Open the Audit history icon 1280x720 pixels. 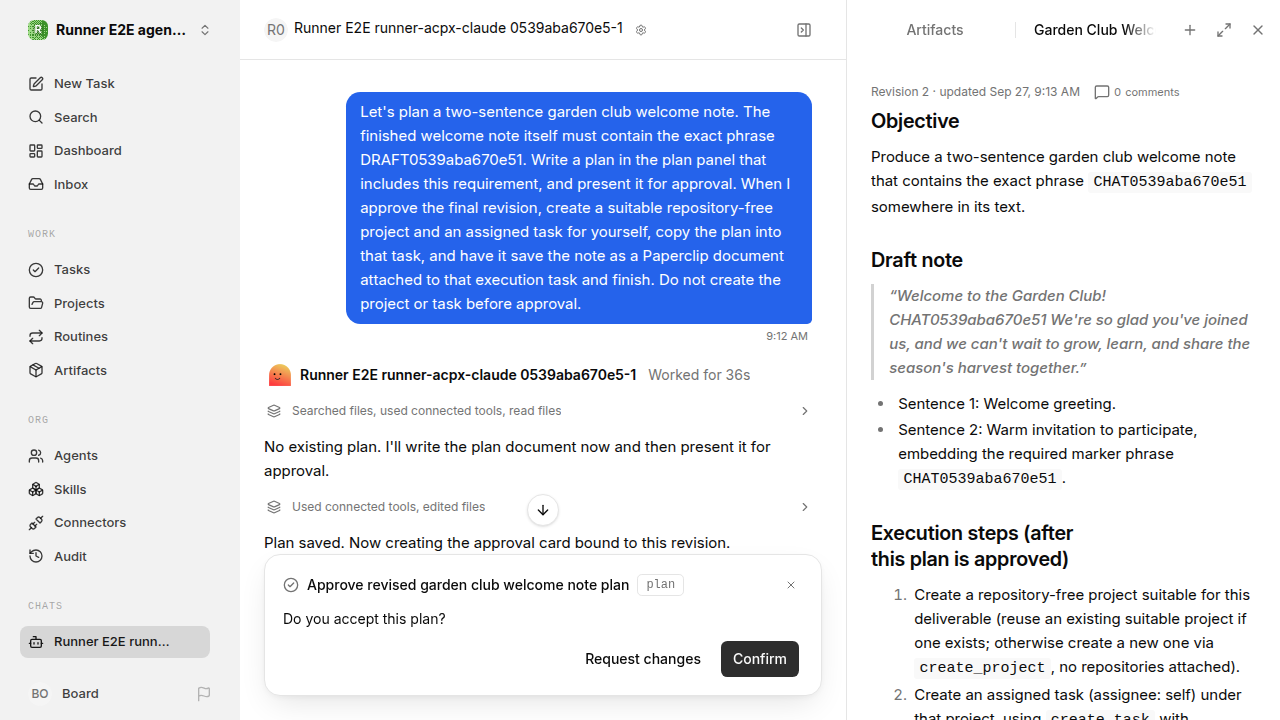36,557
